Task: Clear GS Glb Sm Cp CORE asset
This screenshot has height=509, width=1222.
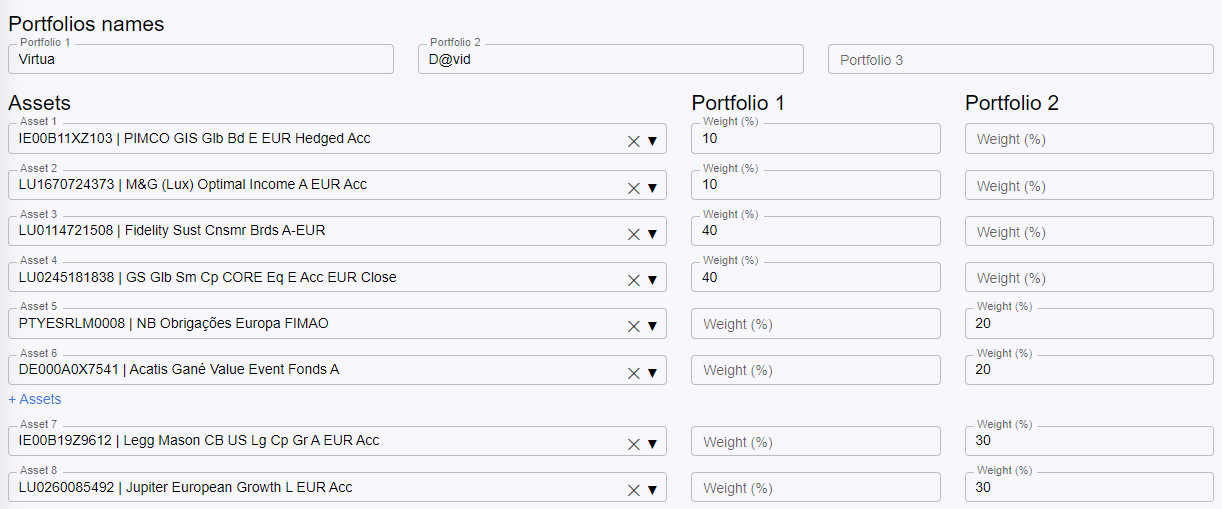Action: [x=633, y=279]
